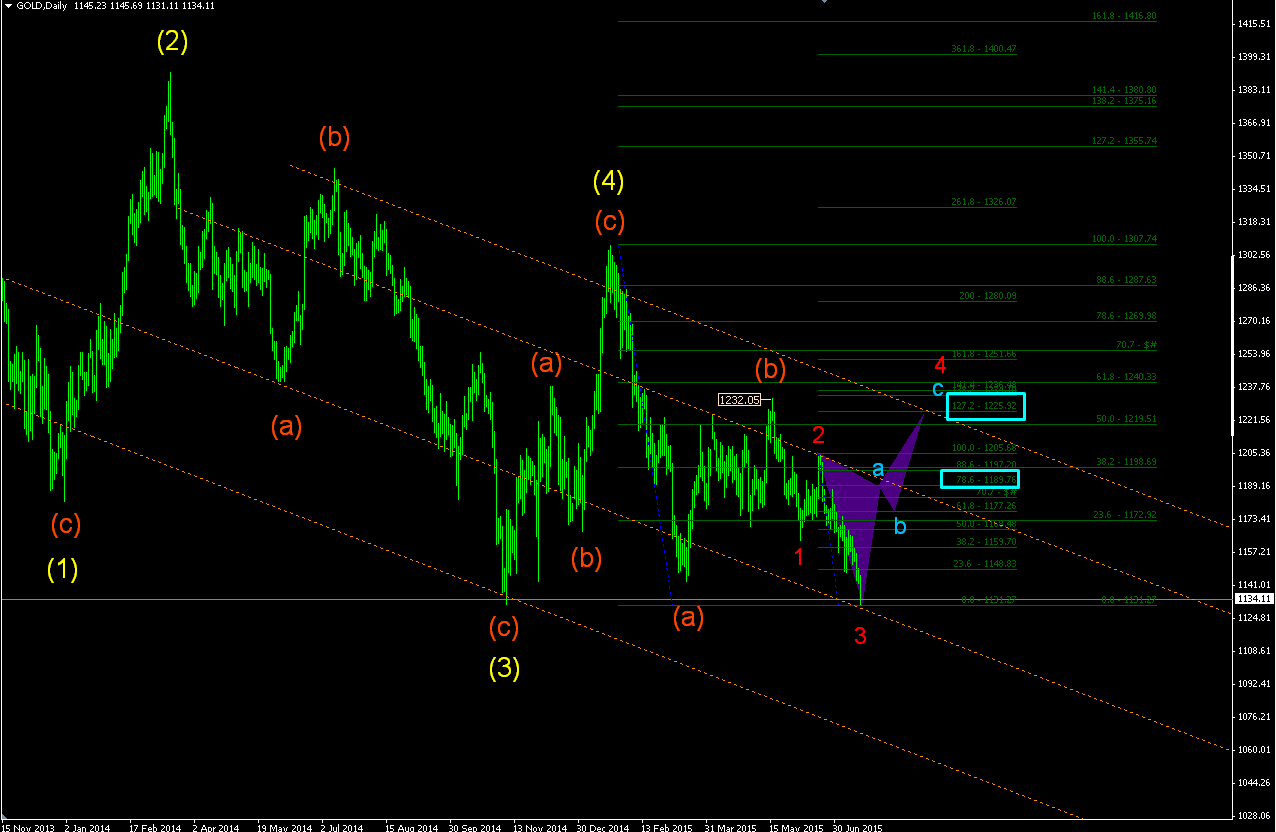Click Fibonacci level 88.6 - 1287.63
1276x832 pixels.
point(1127,280)
